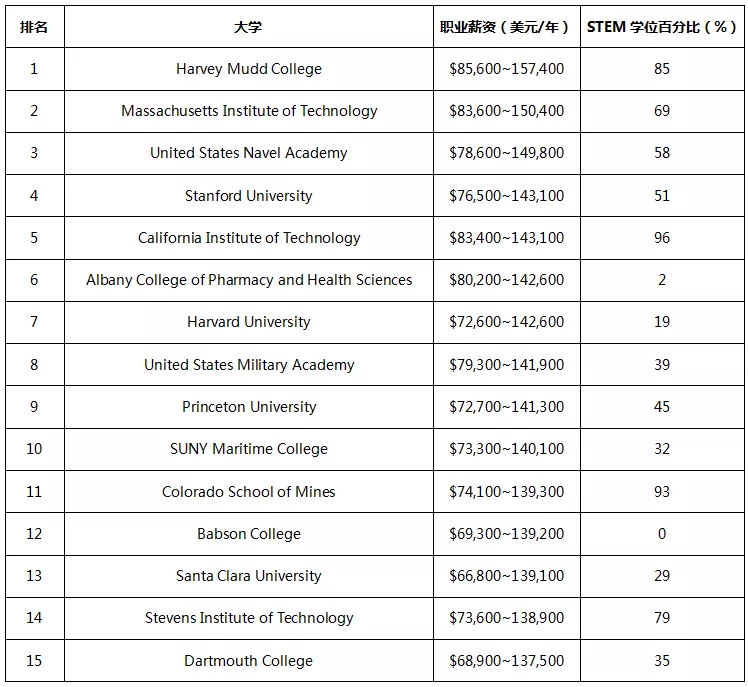This screenshot has height=687, width=748.
Task: Click the 排名 column header
Action: coord(34,27)
